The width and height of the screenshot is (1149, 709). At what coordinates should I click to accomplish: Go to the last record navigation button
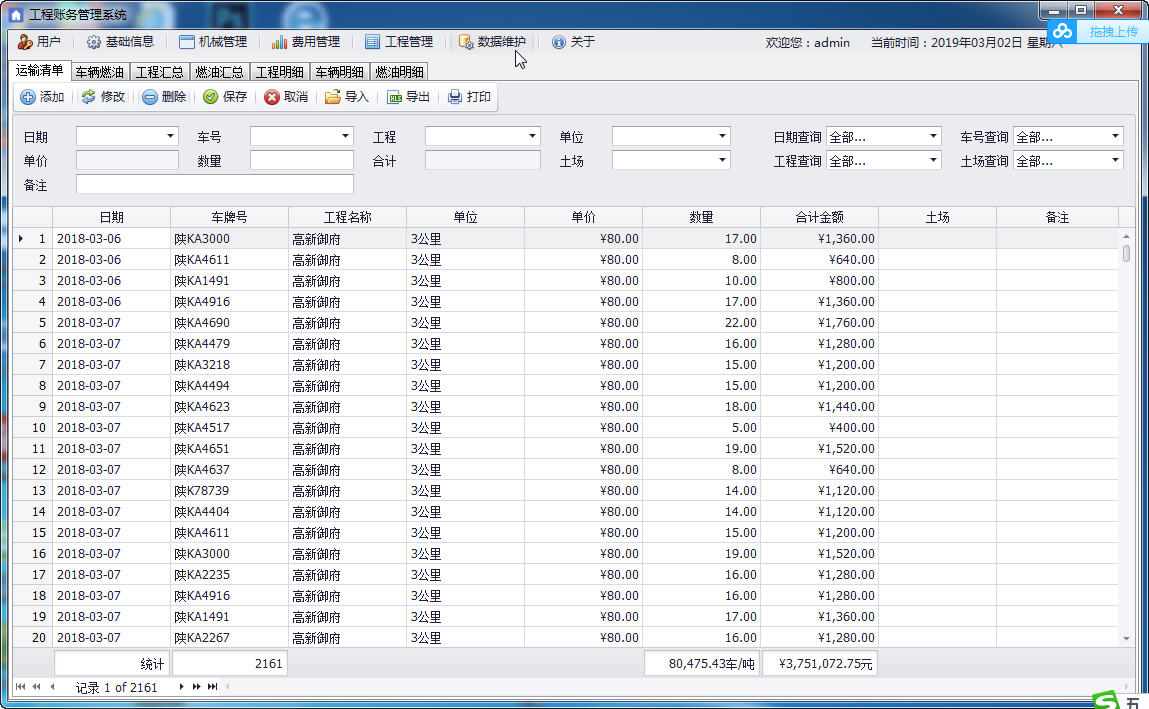tap(213, 686)
